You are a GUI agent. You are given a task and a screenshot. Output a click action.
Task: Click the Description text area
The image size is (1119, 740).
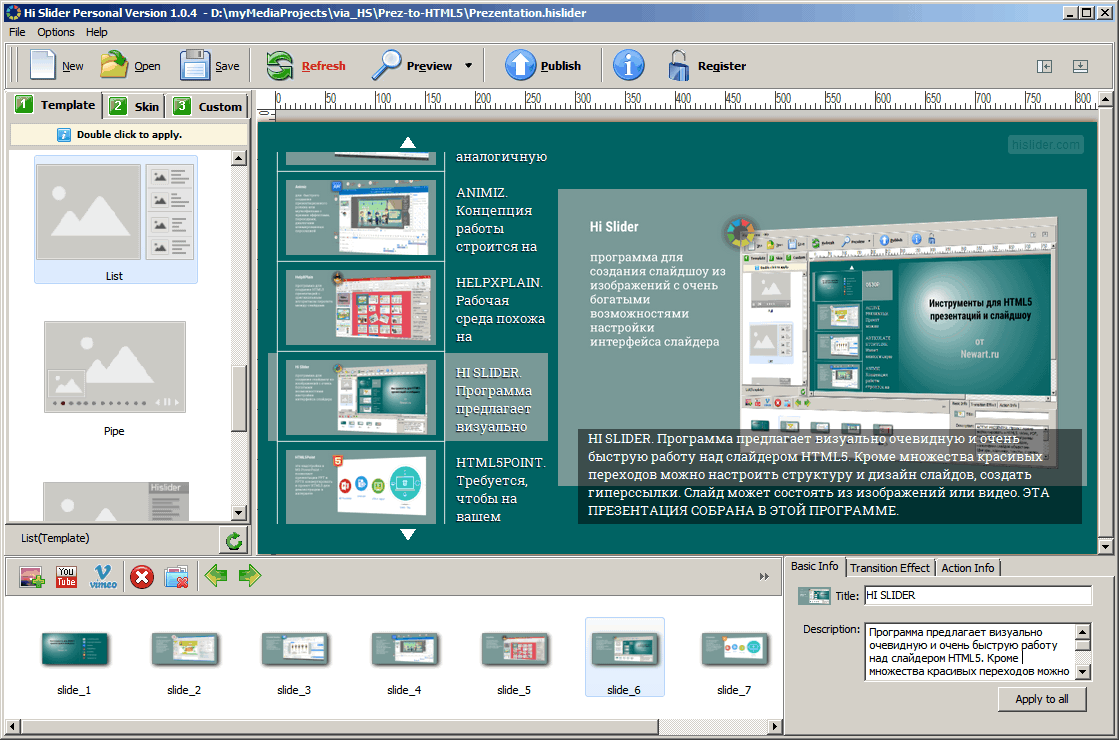tap(969, 652)
